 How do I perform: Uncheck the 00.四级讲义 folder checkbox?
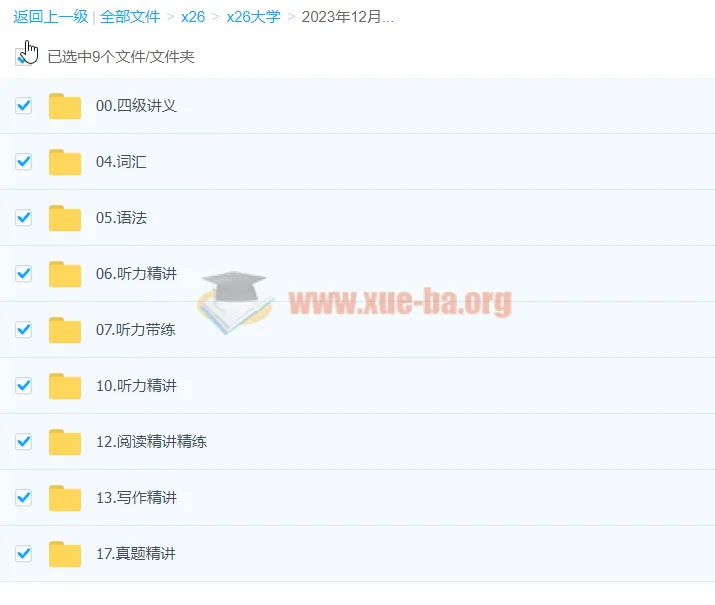point(23,106)
